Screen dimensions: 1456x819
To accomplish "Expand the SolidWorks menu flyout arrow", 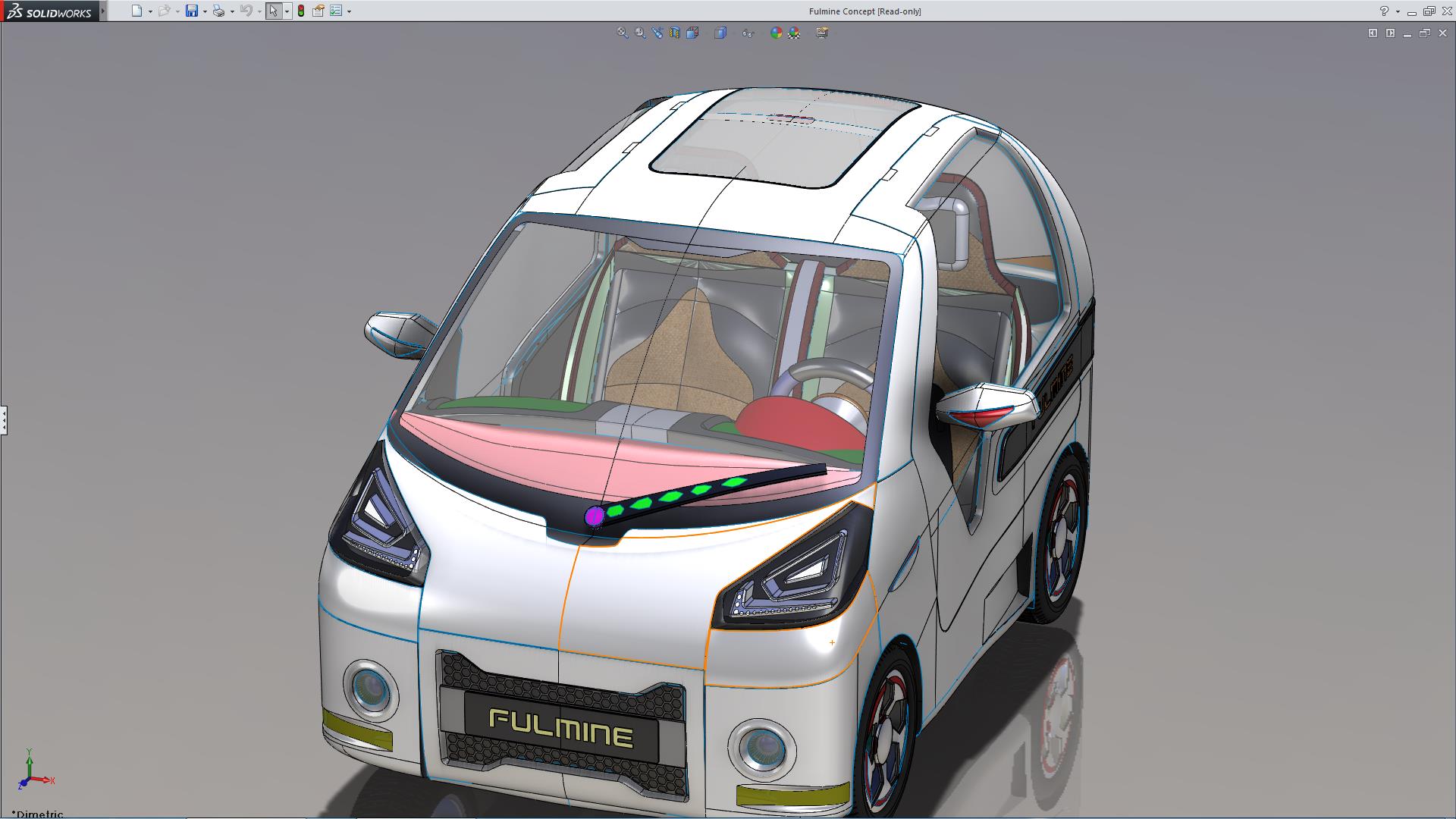I will click(103, 11).
